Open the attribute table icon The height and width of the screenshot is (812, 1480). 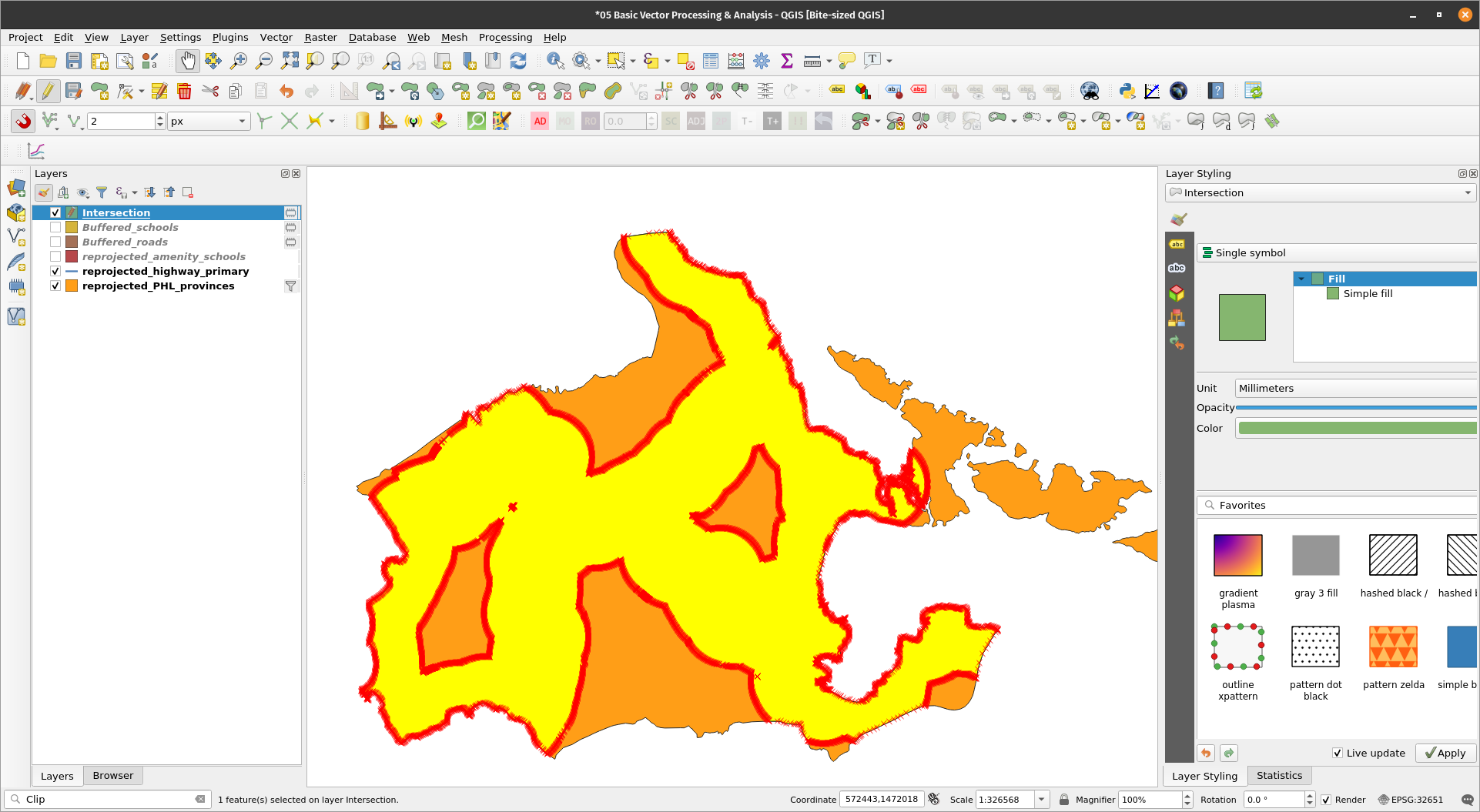tap(710, 61)
